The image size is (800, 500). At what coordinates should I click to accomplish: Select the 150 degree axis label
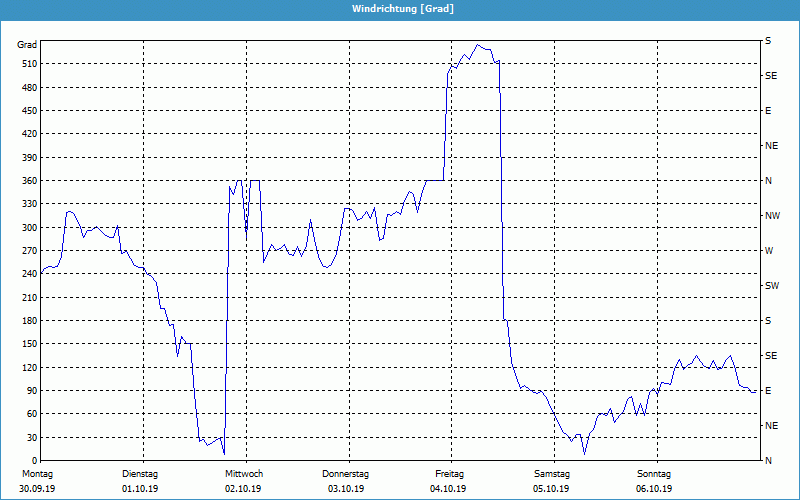click(30, 344)
